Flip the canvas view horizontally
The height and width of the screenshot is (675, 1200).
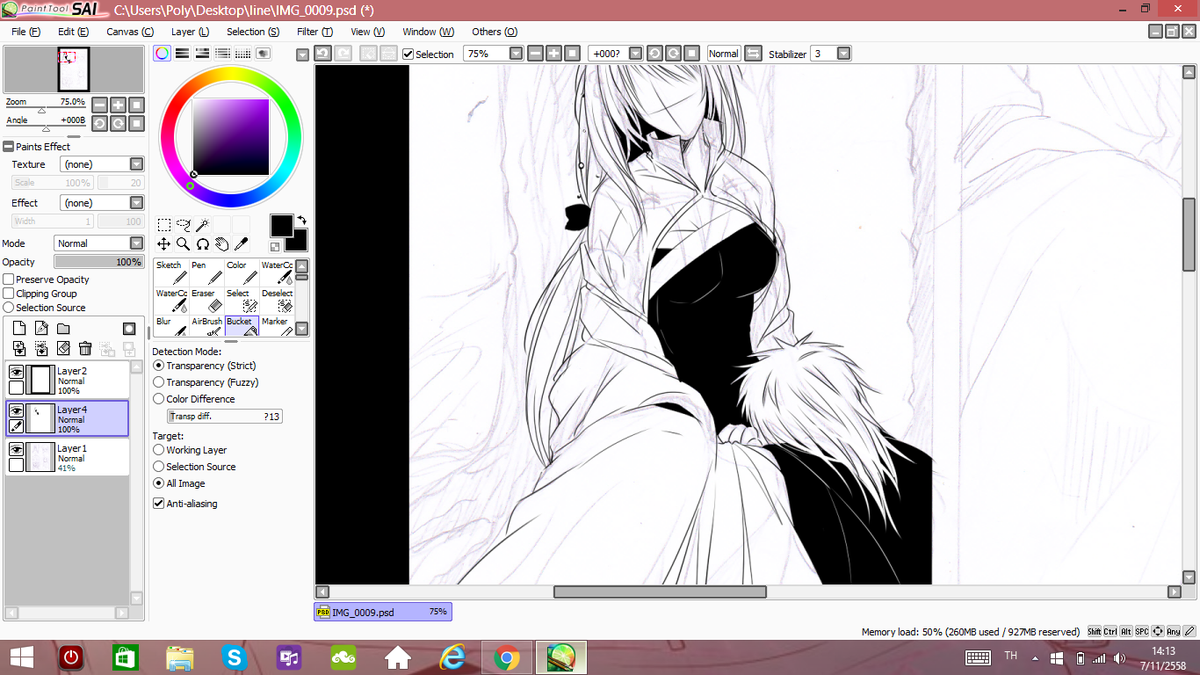(755, 53)
